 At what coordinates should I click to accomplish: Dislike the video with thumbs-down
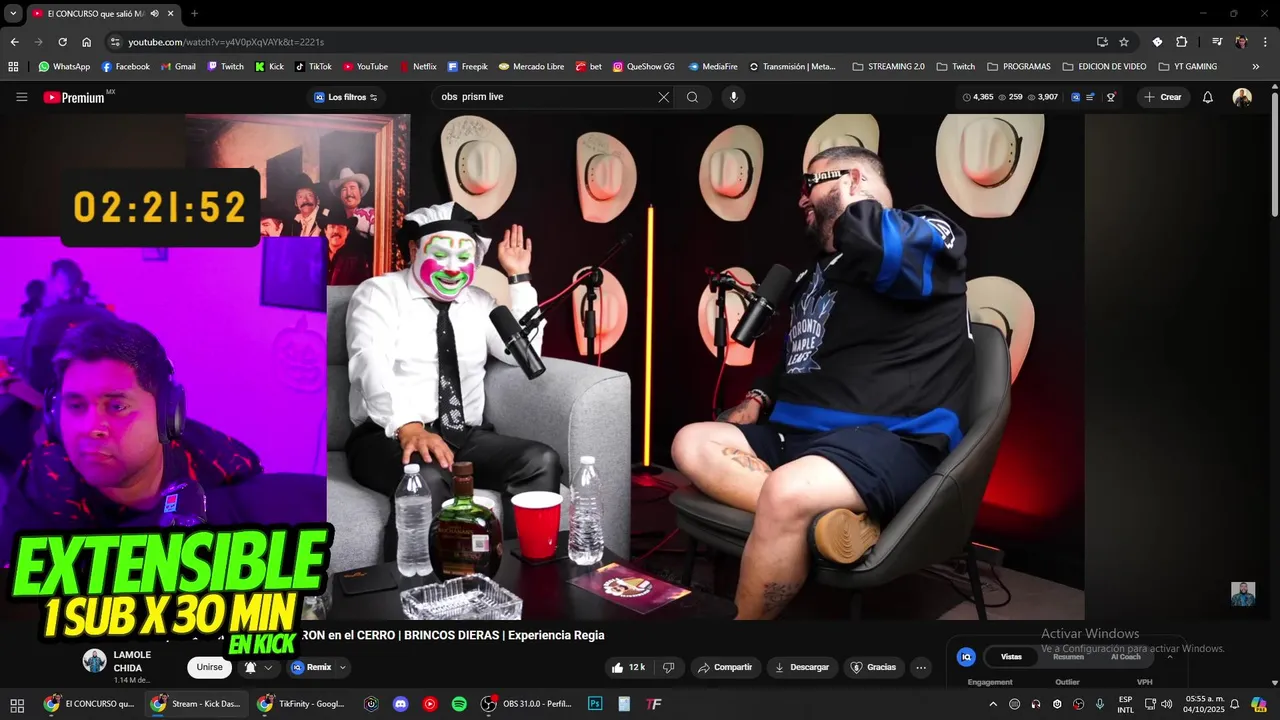tap(669, 667)
